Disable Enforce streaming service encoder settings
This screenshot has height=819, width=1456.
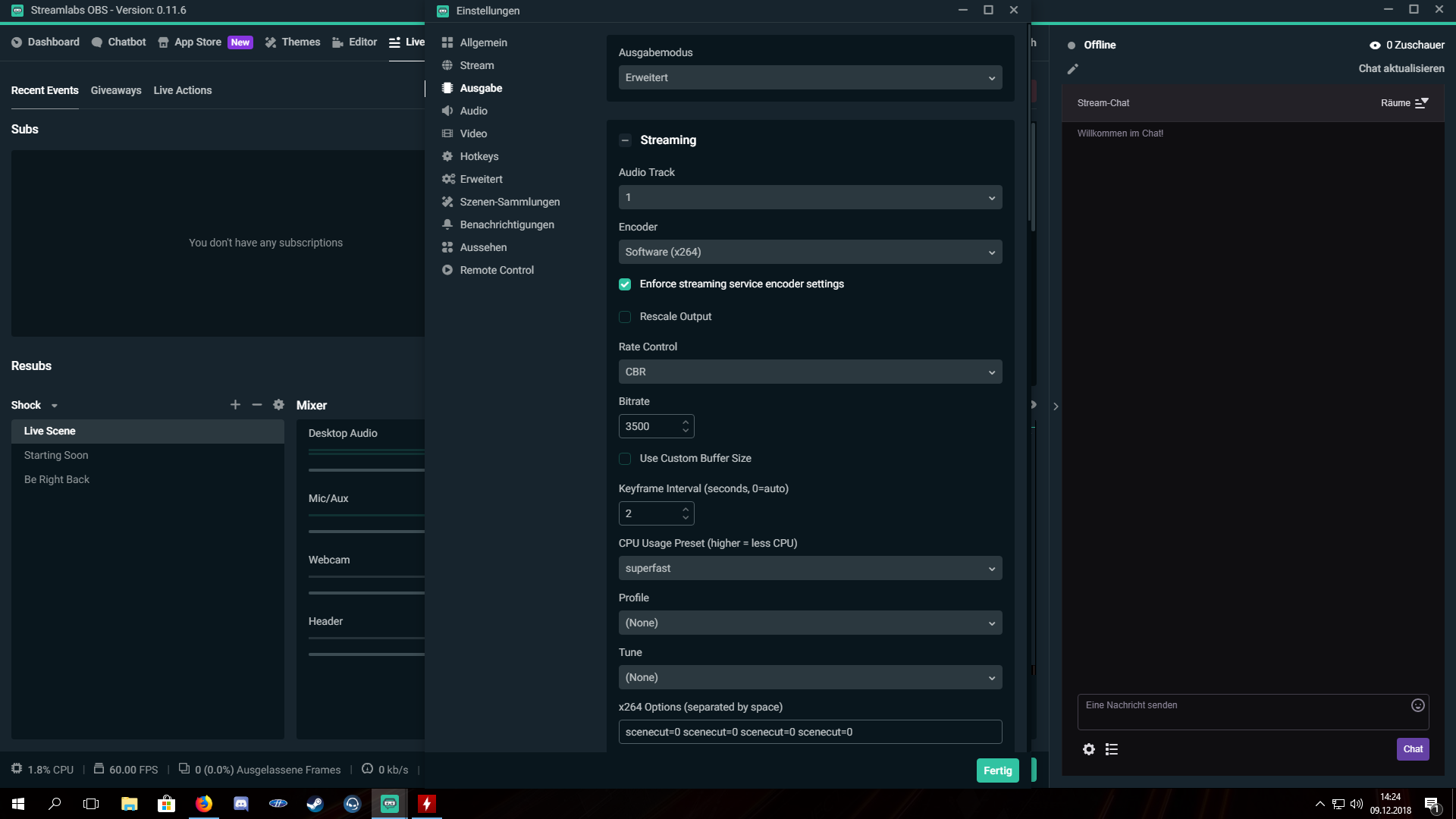(625, 284)
